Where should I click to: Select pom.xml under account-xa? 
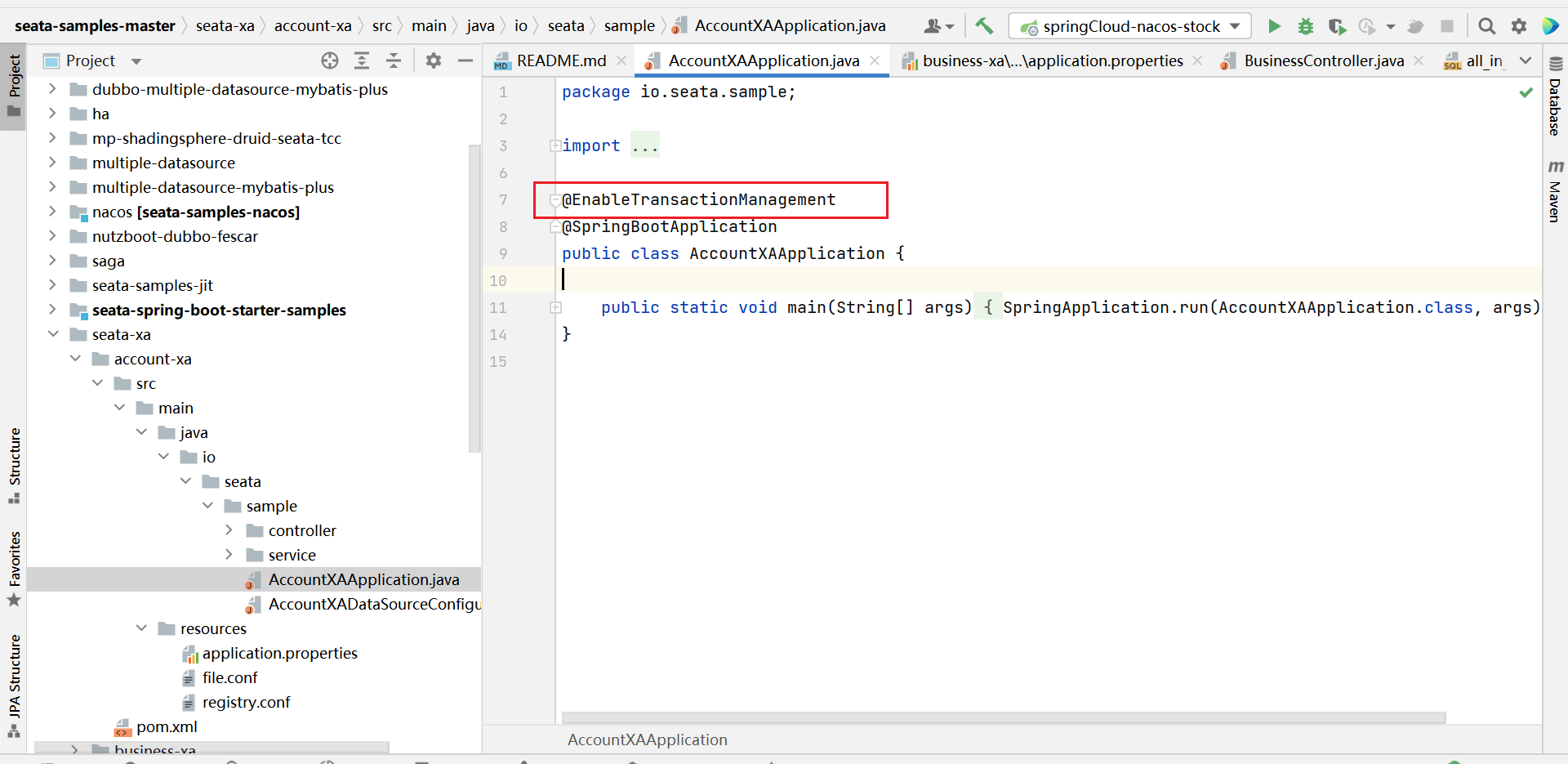(167, 726)
